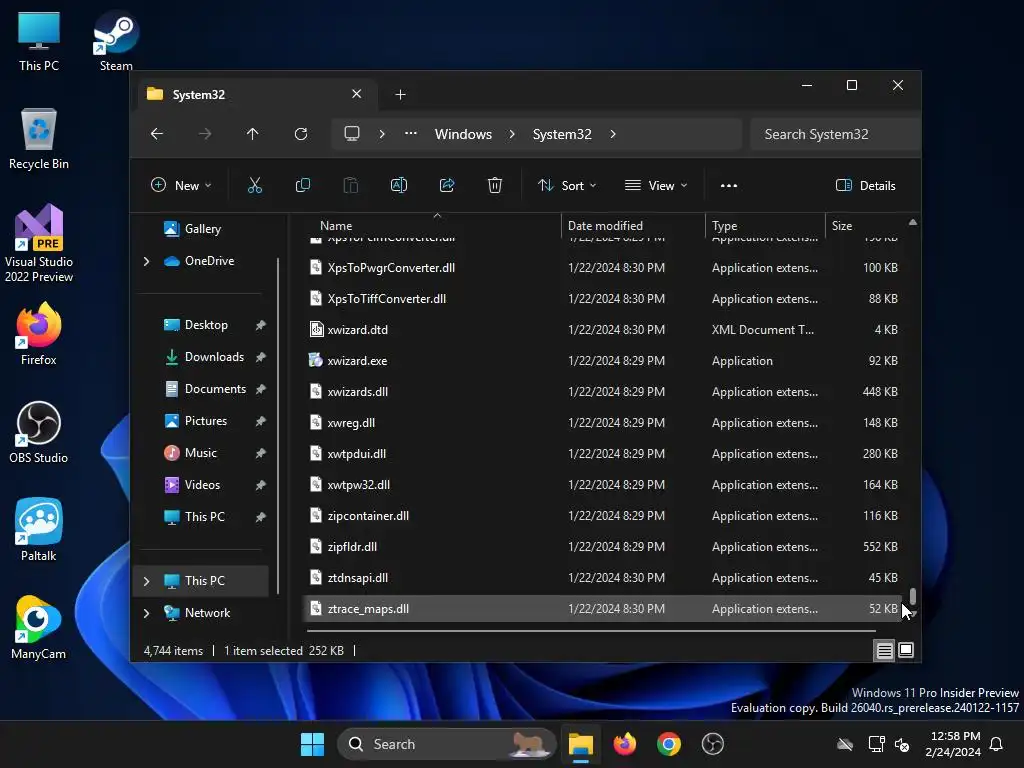Click chevron after System32 in breadcrumb
The image size is (1024, 768).
(x=613, y=134)
